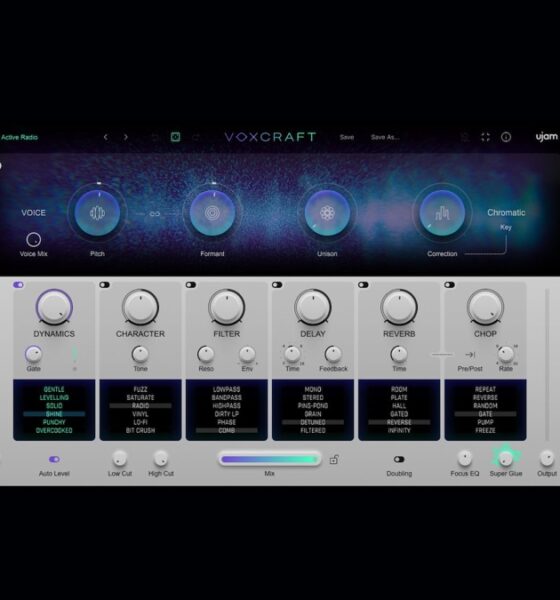
Task: Click the Reverb Time knob
Action: point(399,354)
